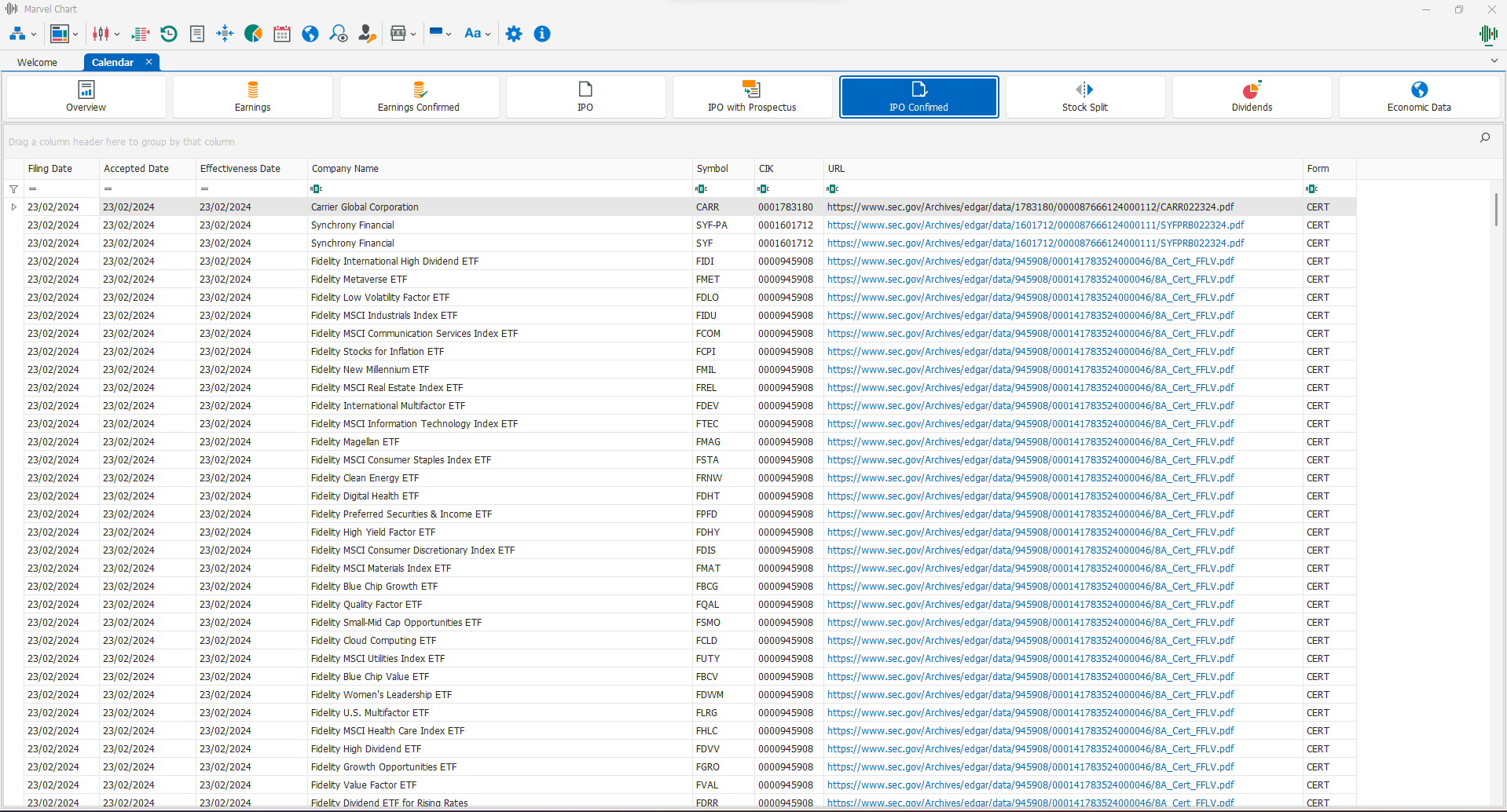Image resolution: width=1507 pixels, height=812 pixels.
Task: Open the network structure toolbar icon
Action: [x=17, y=34]
